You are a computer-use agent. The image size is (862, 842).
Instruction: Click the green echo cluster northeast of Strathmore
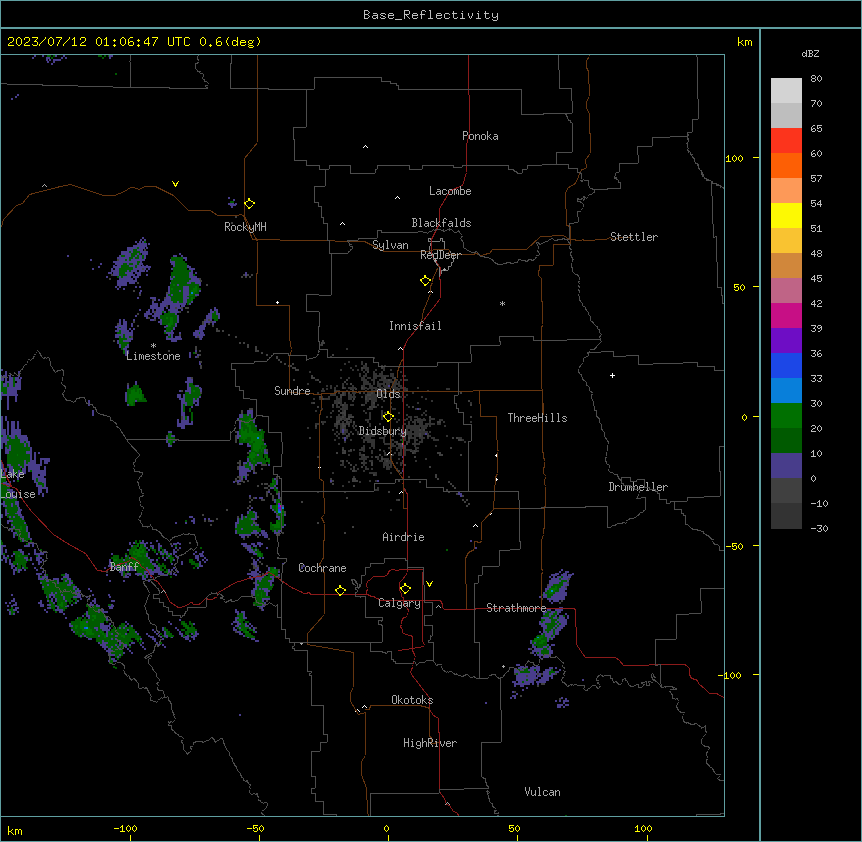click(x=557, y=586)
